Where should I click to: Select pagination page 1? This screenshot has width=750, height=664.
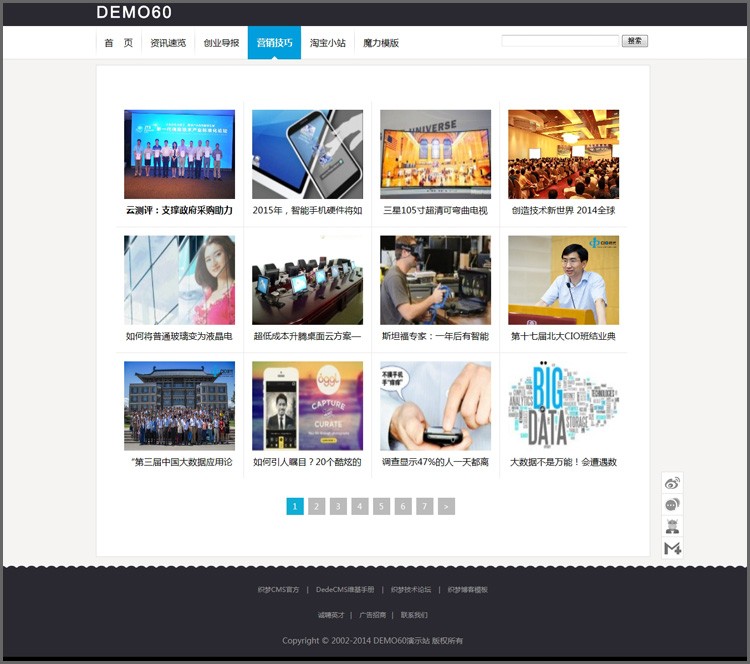295,506
